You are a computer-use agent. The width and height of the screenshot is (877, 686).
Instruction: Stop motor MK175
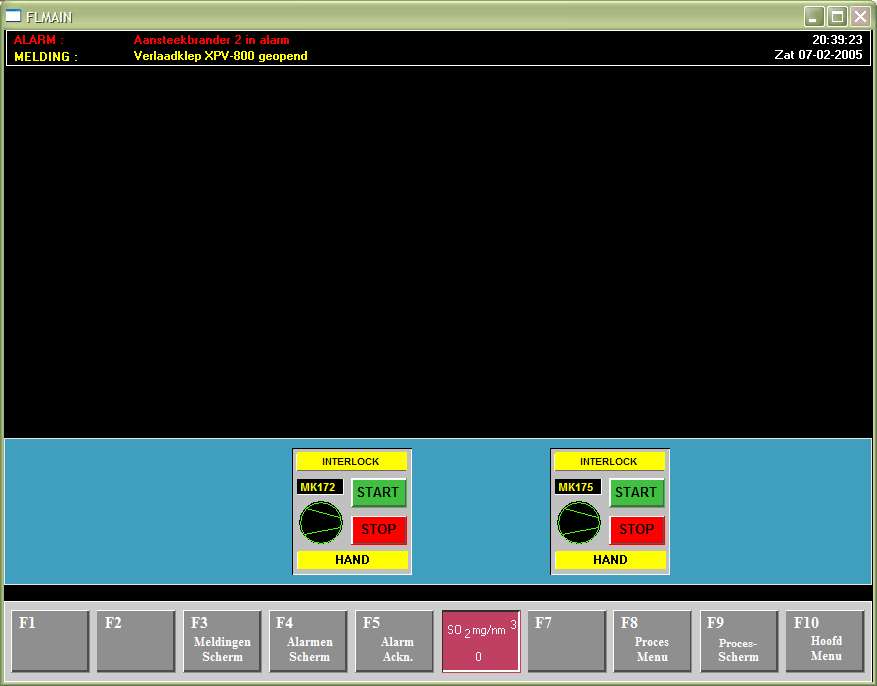(636, 530)
